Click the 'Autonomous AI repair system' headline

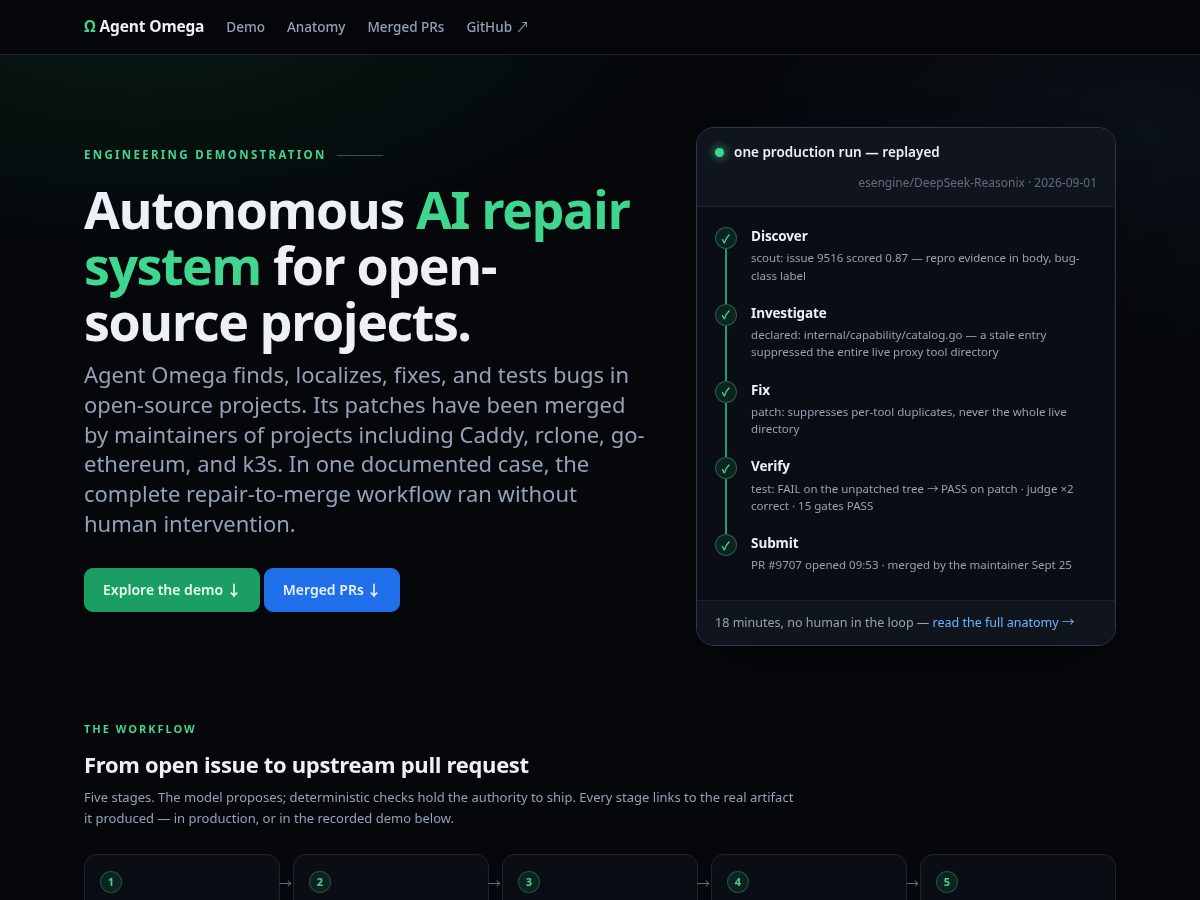pyautogui.click(x=357, y=267)
